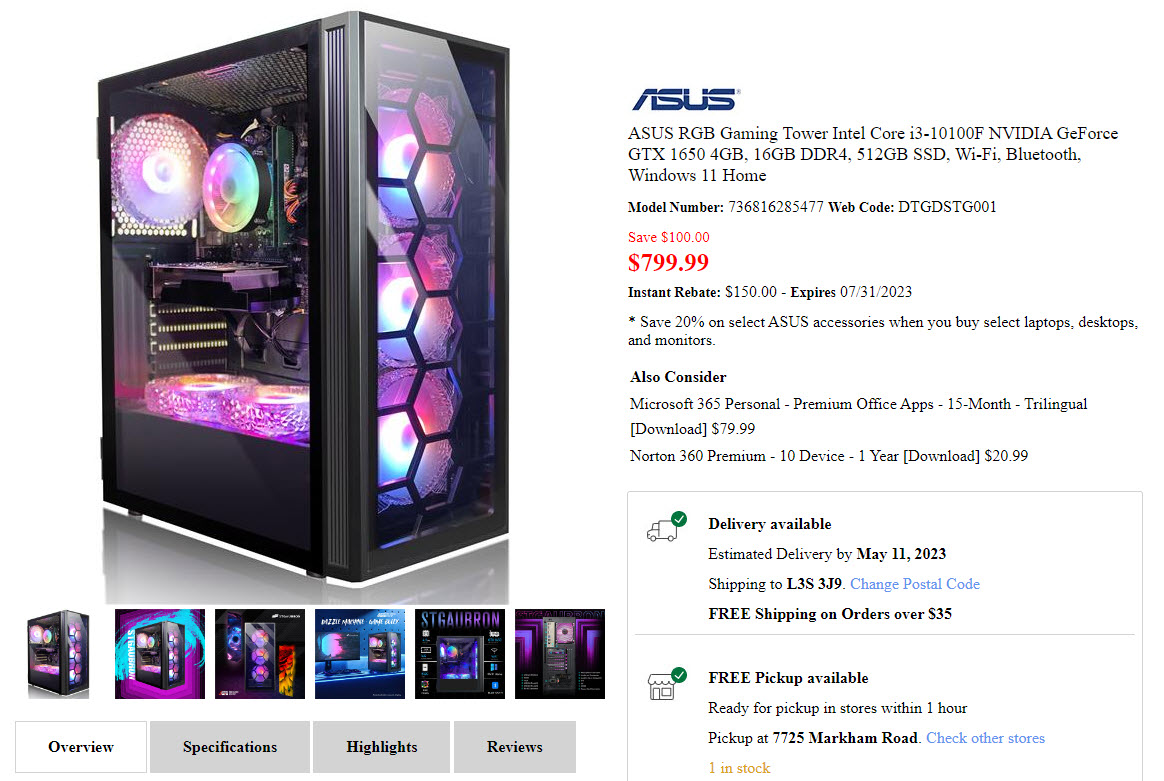Open the Microsoft 365 Personal suggestion
This screenshot has width=1164, height=781.
click(x=858, y=416)
